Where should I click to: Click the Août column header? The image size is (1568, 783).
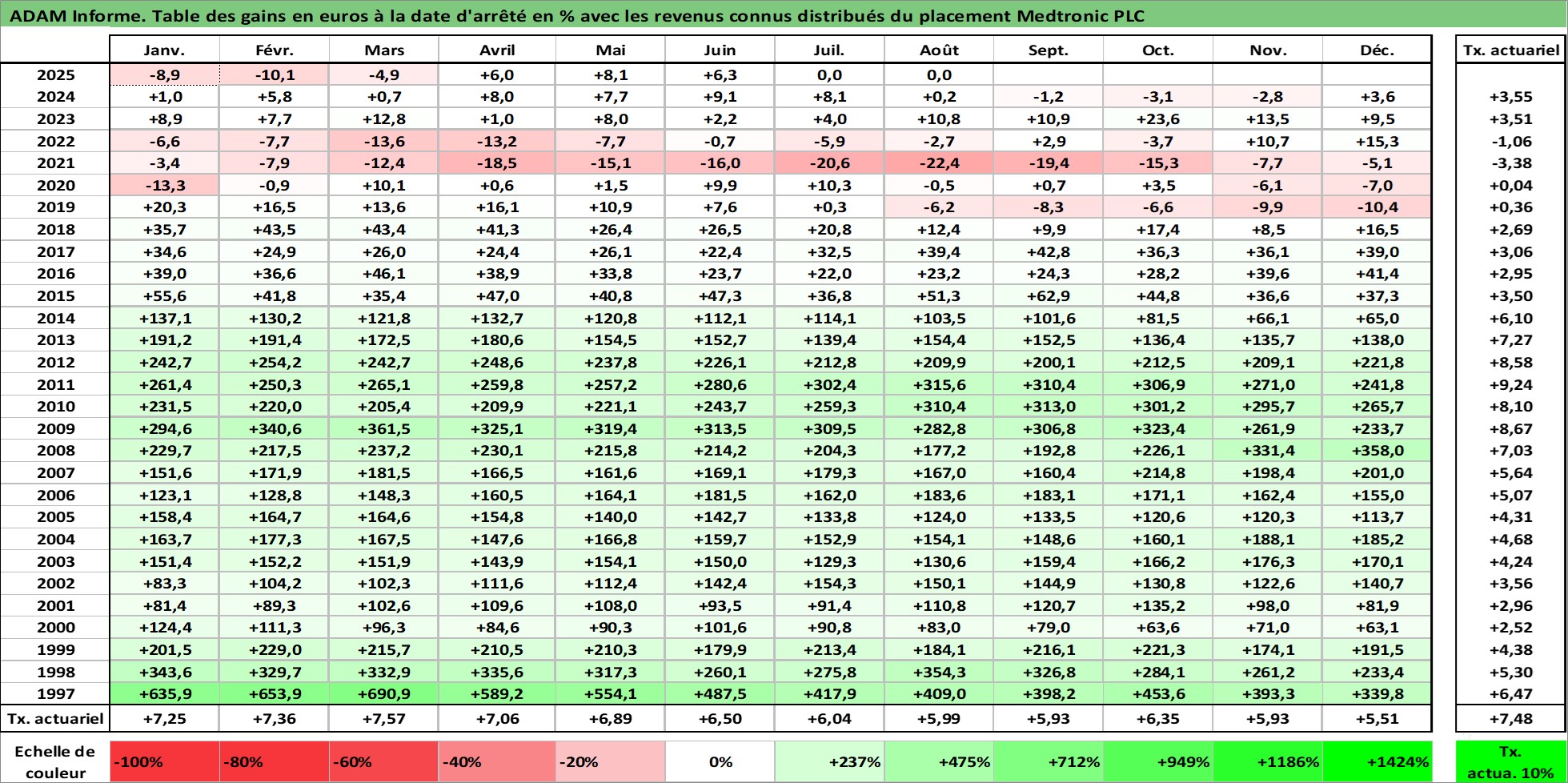coord(939,50)
